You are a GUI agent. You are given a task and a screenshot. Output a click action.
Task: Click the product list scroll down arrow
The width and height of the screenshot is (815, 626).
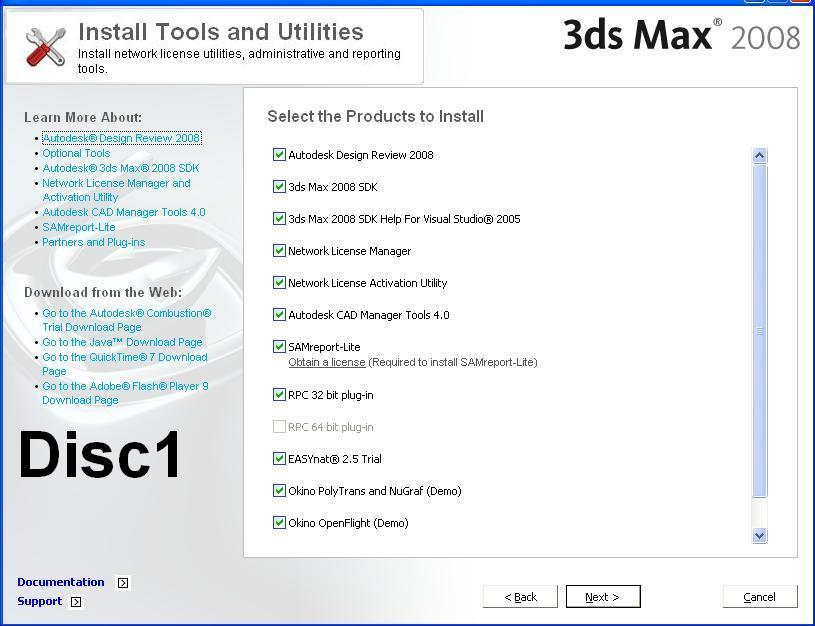759,536
